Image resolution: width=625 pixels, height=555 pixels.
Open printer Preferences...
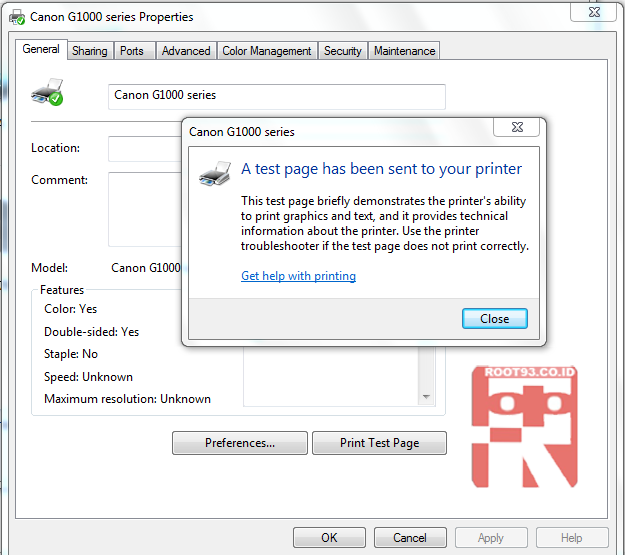(240, 443)
